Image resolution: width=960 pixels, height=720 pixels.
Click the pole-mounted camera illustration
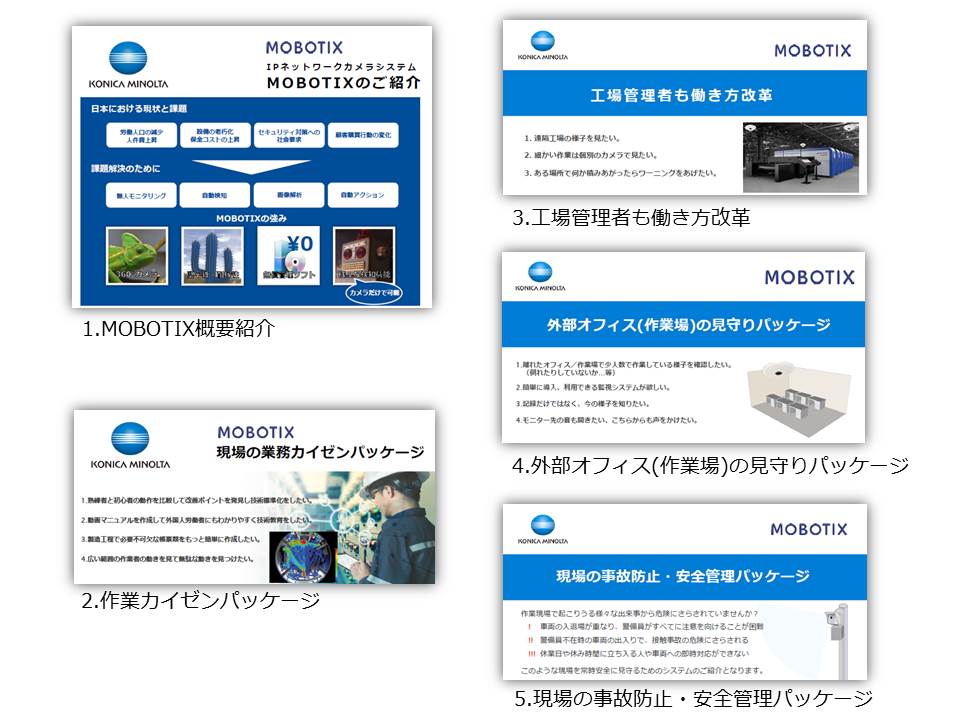838,640
